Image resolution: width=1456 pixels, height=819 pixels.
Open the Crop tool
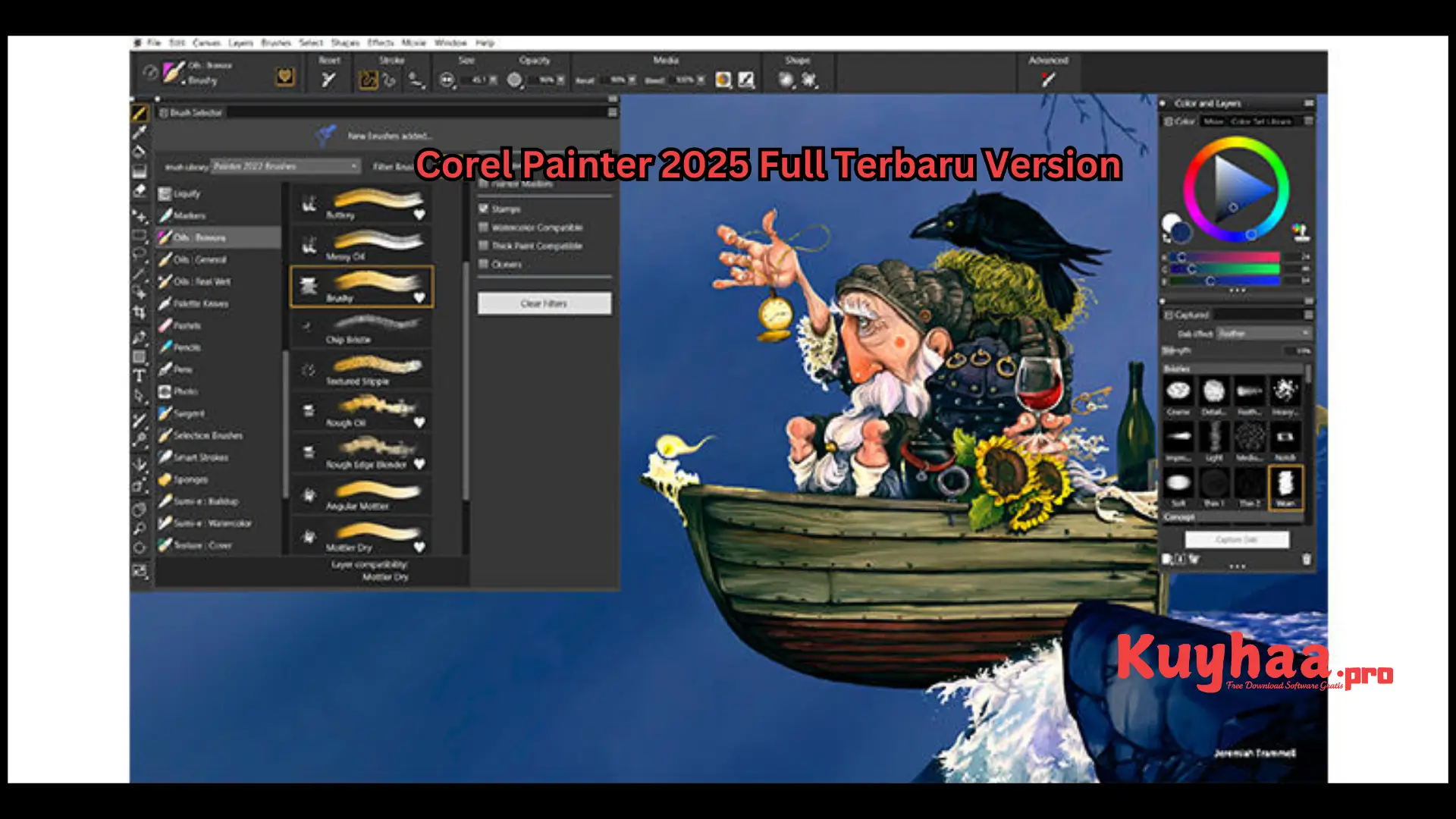pos(140,312)
